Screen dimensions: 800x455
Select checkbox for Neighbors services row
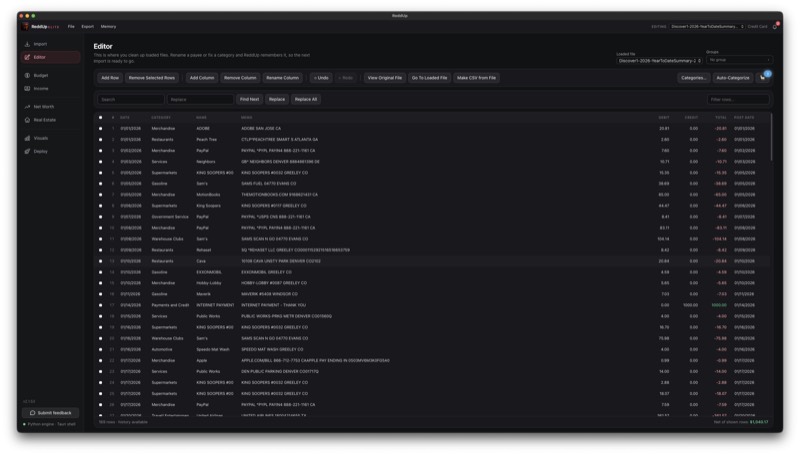pyautogui.click(x=101, y=162)
